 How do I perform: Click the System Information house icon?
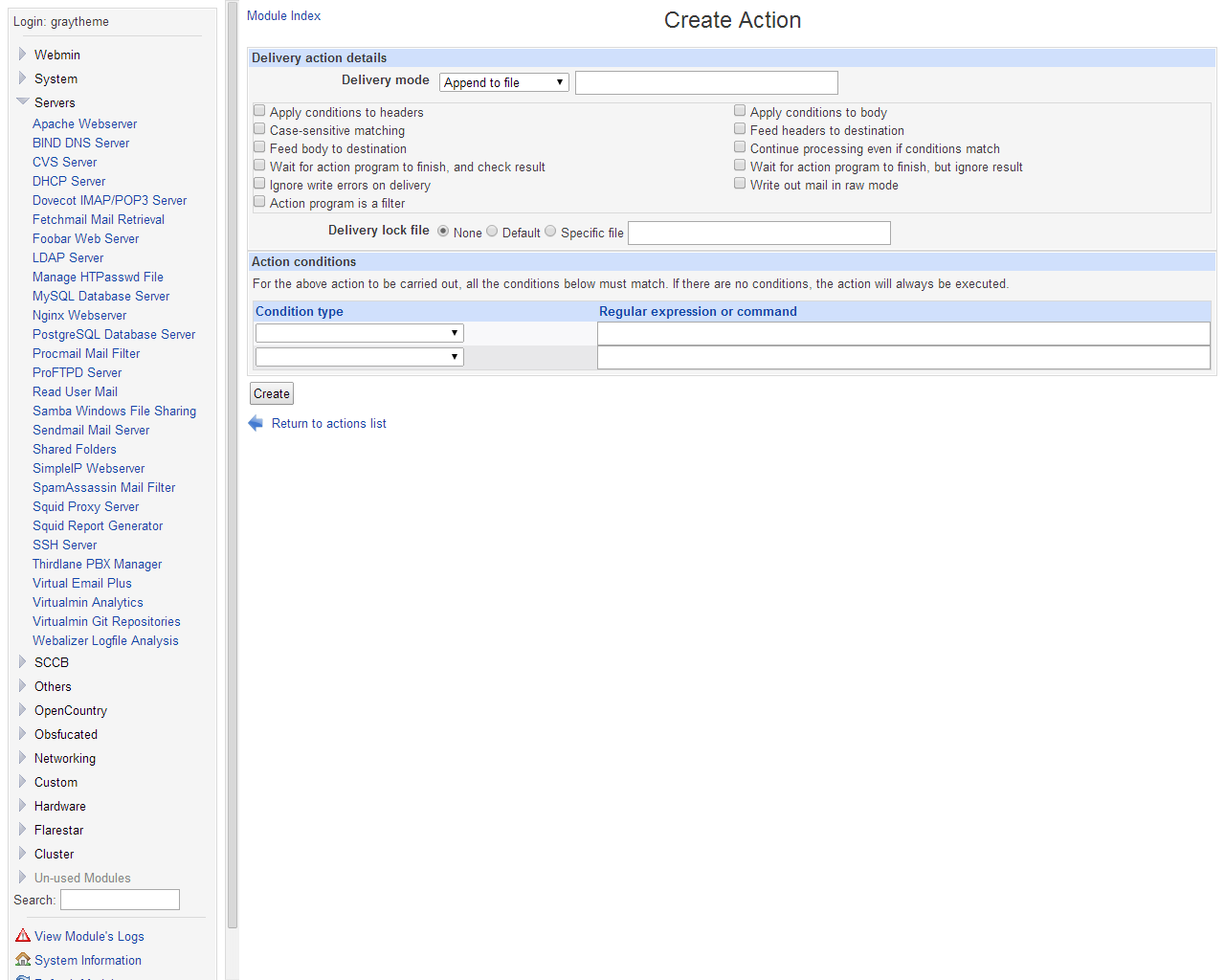point(23,959)
